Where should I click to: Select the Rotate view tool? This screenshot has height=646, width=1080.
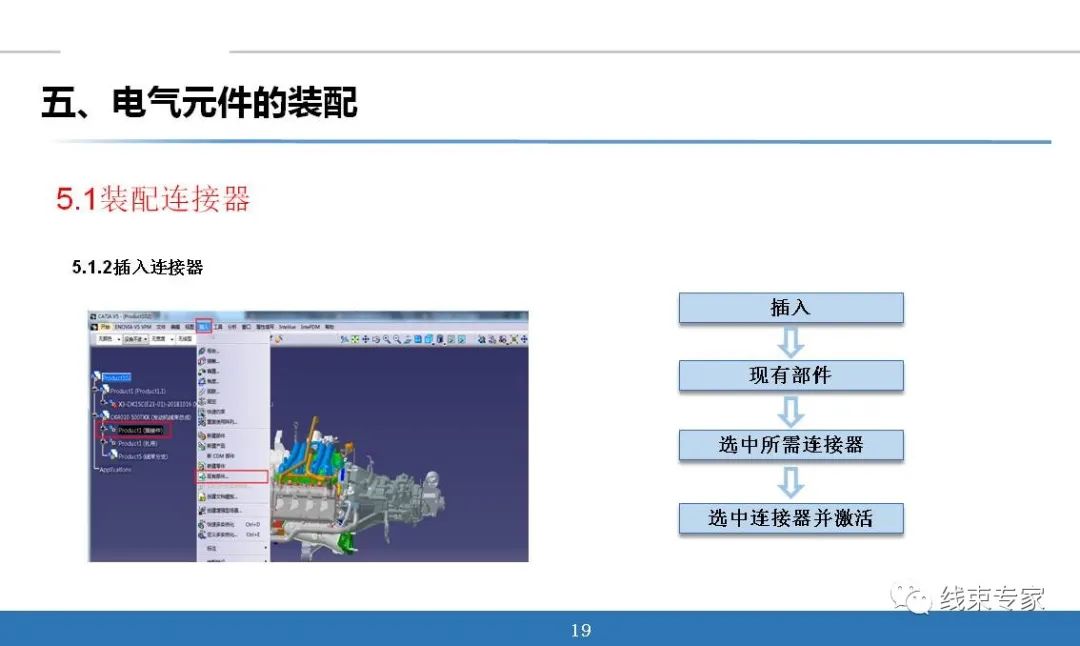tap(375, 339)
